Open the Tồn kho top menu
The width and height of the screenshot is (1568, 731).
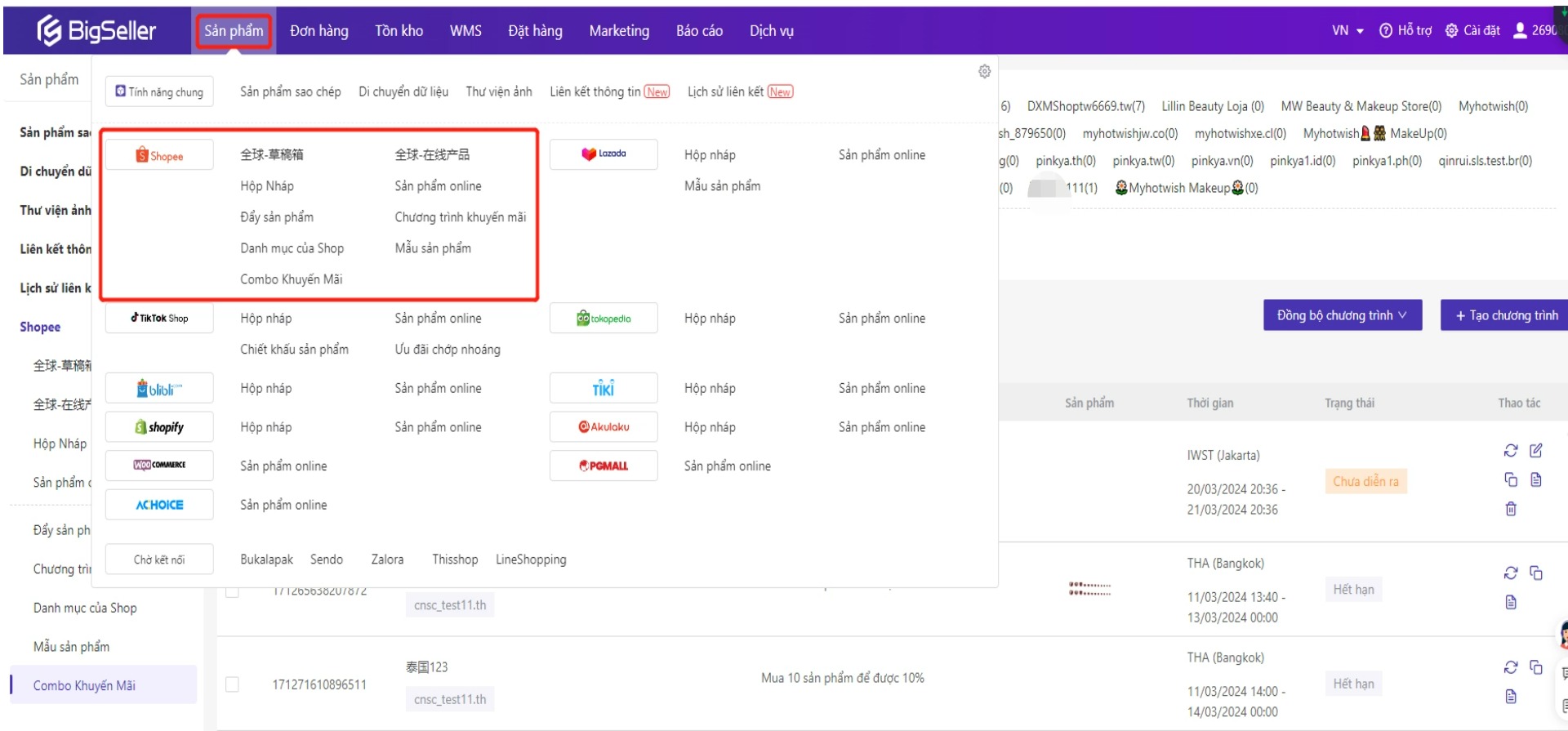399,31
